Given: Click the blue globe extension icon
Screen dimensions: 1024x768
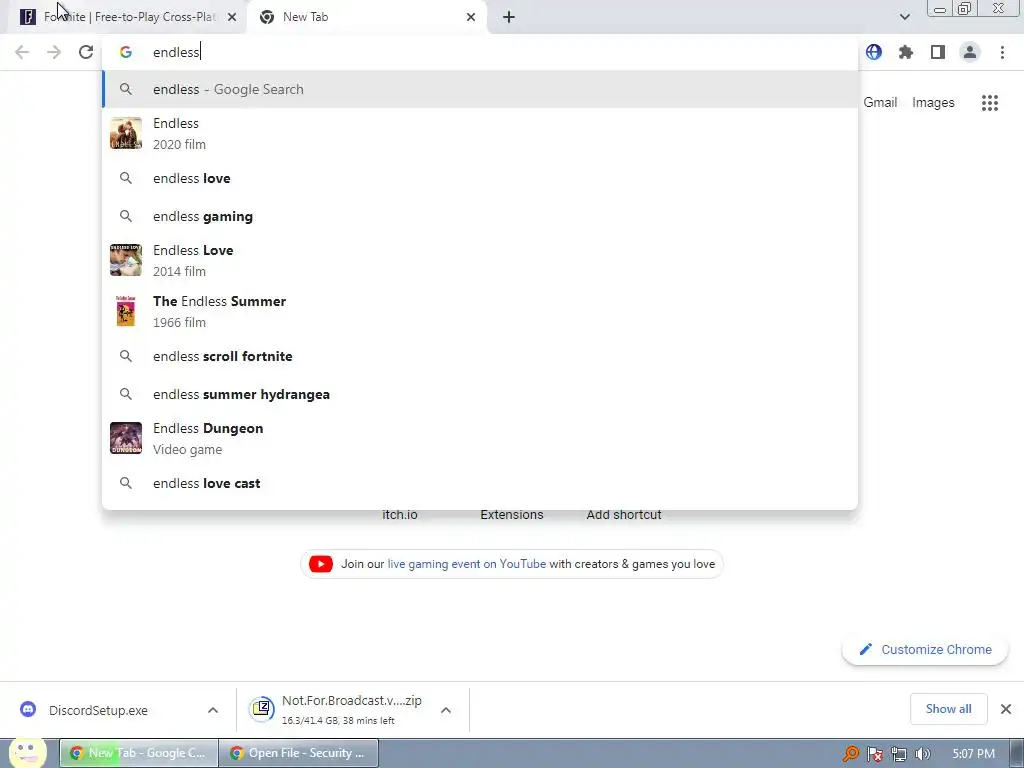Looking at the screenshot, I should click(x=874, y=52).
